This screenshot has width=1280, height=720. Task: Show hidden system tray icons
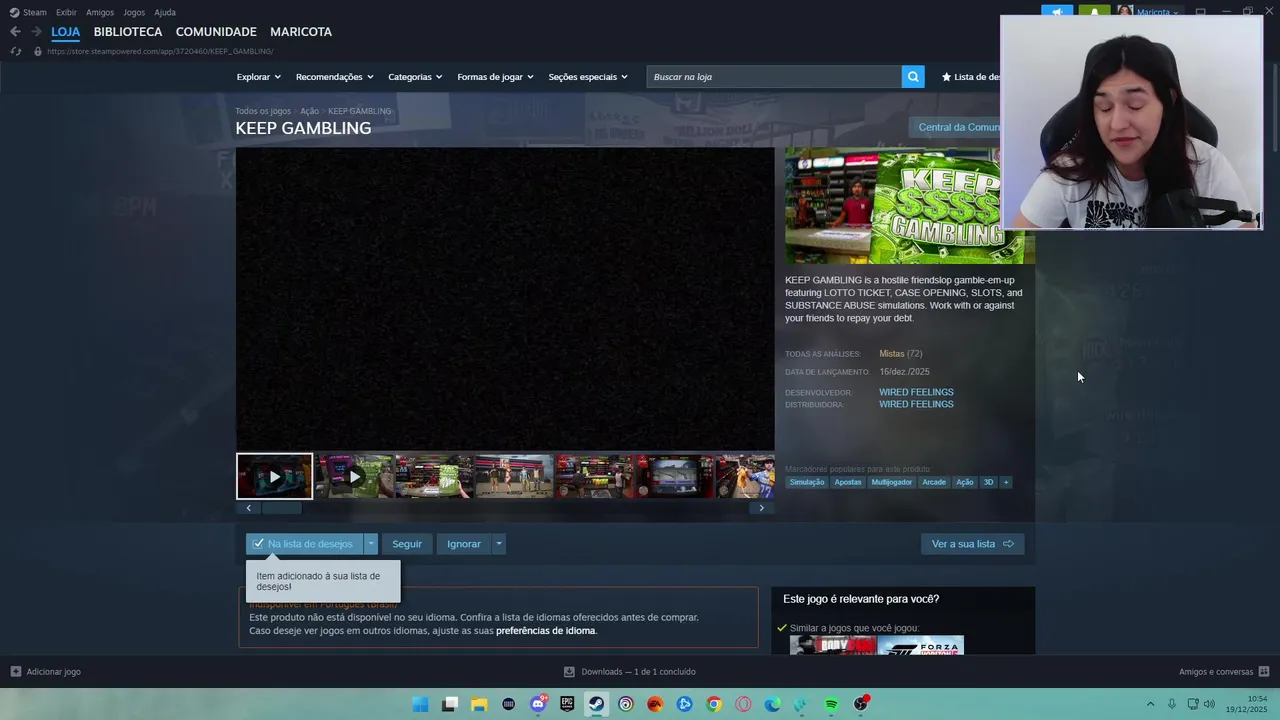[1150, 704]
